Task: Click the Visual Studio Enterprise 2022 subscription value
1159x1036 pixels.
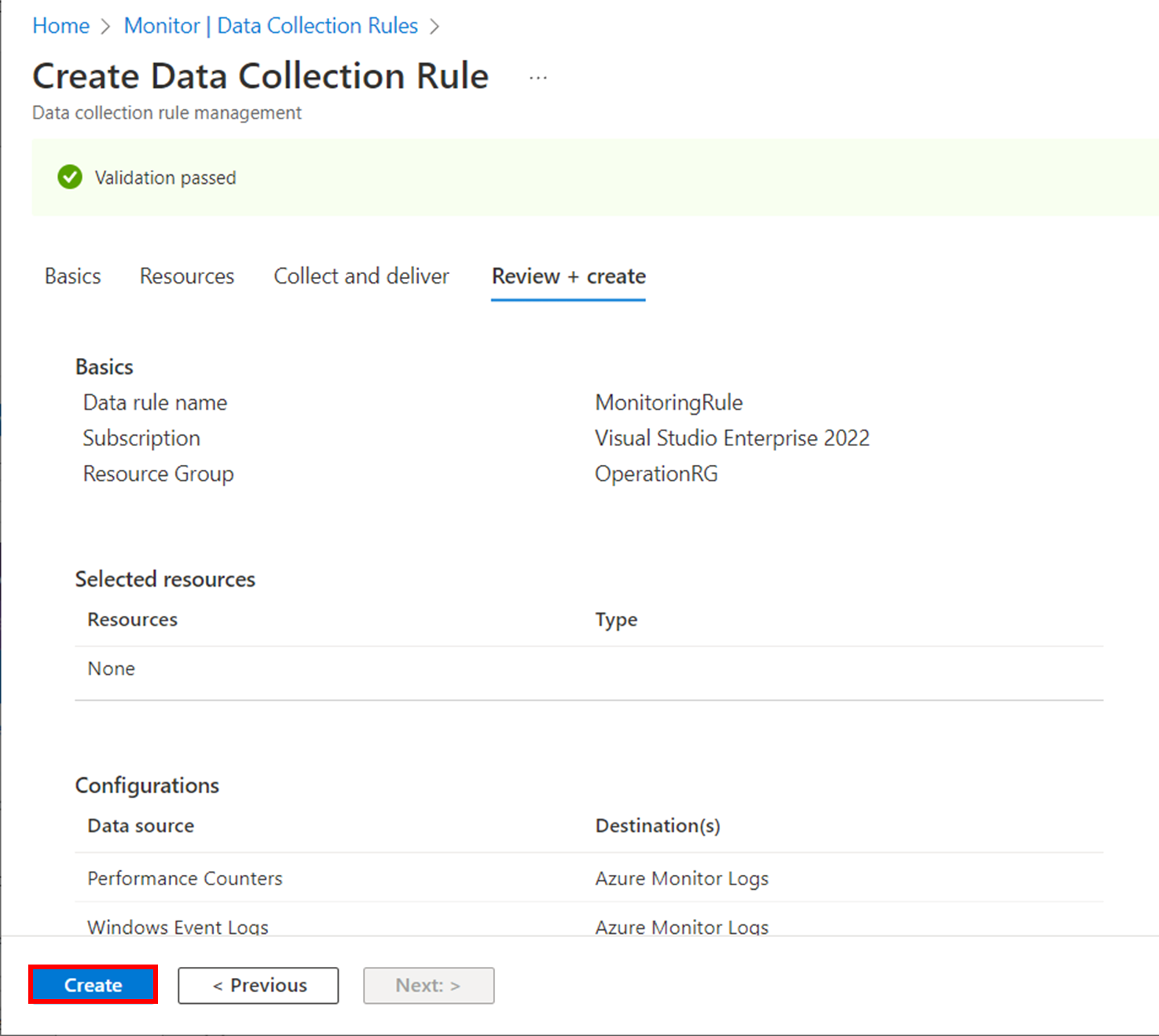Action: click(732, 437)
